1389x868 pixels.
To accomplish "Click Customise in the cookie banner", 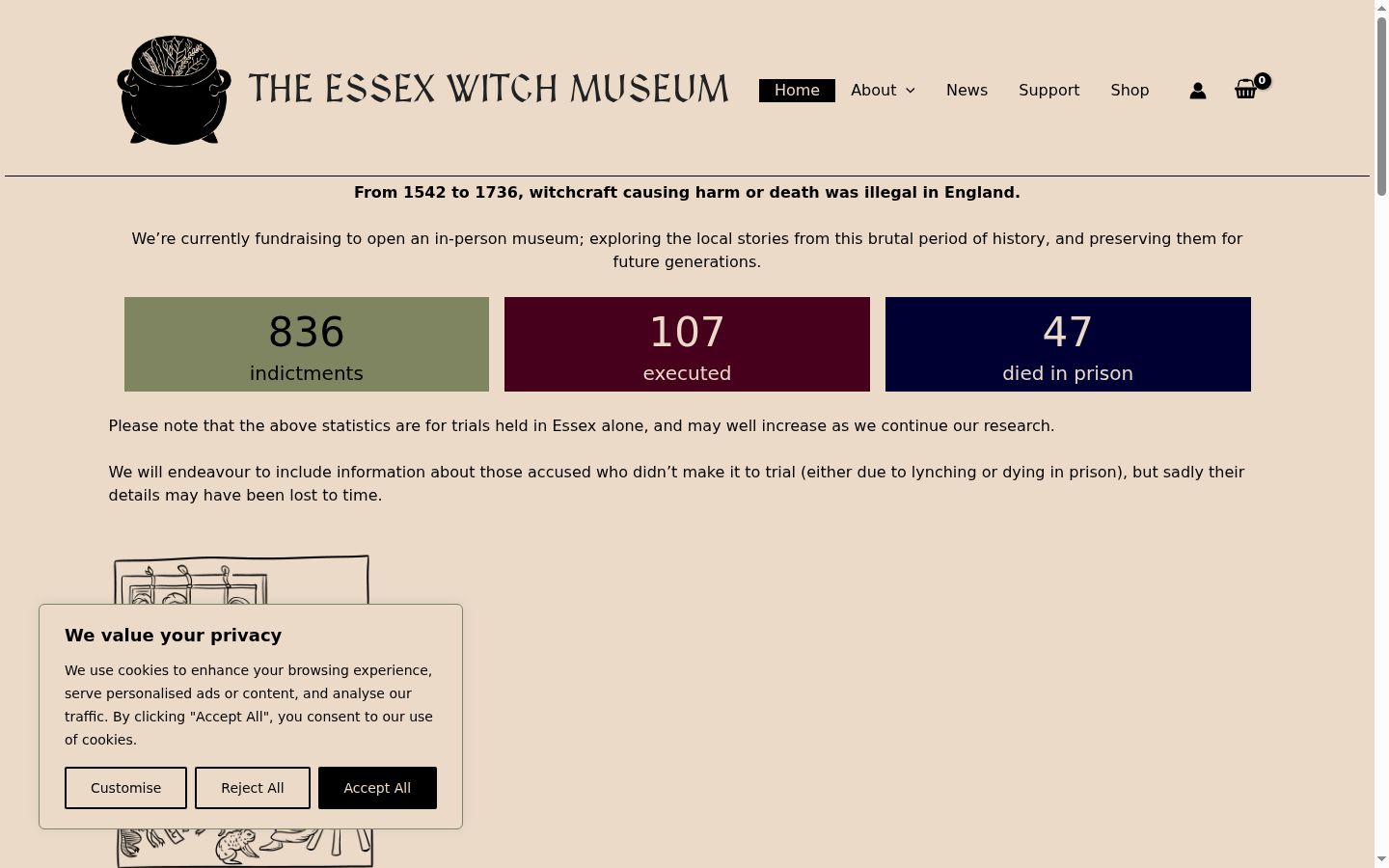I will 125,788.
